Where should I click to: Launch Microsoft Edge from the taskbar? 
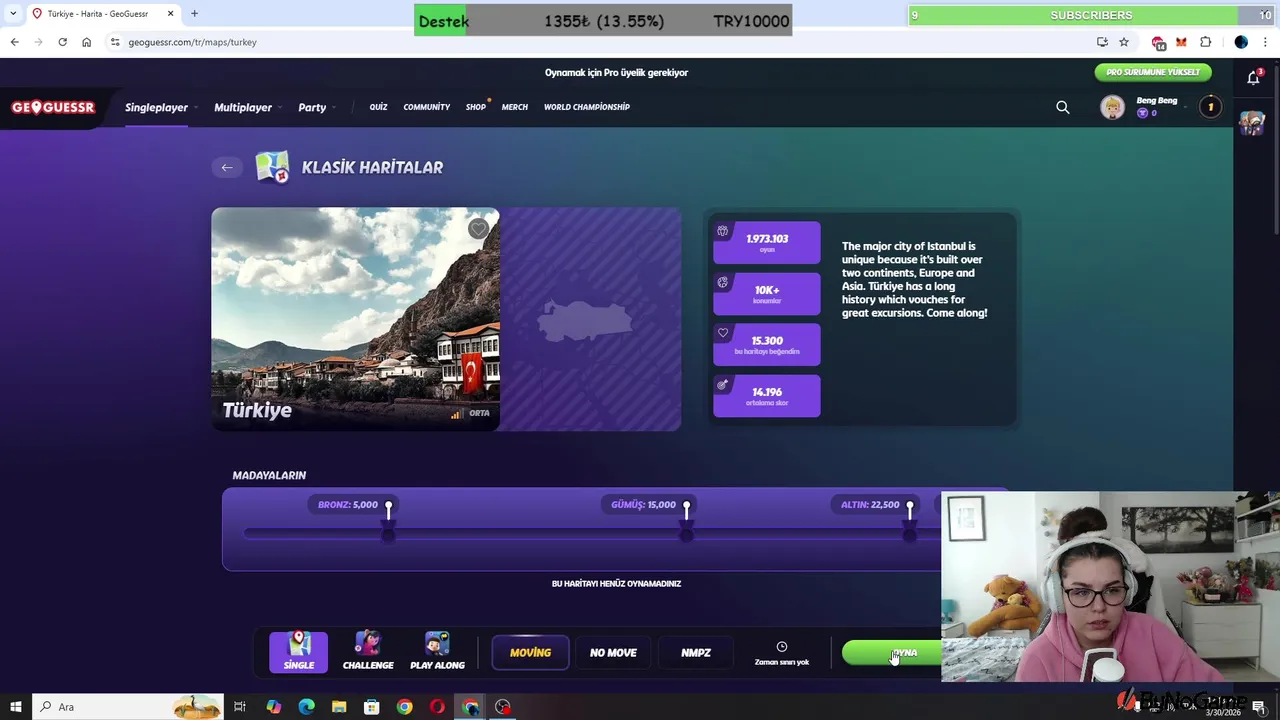click(x=306, y=707)
